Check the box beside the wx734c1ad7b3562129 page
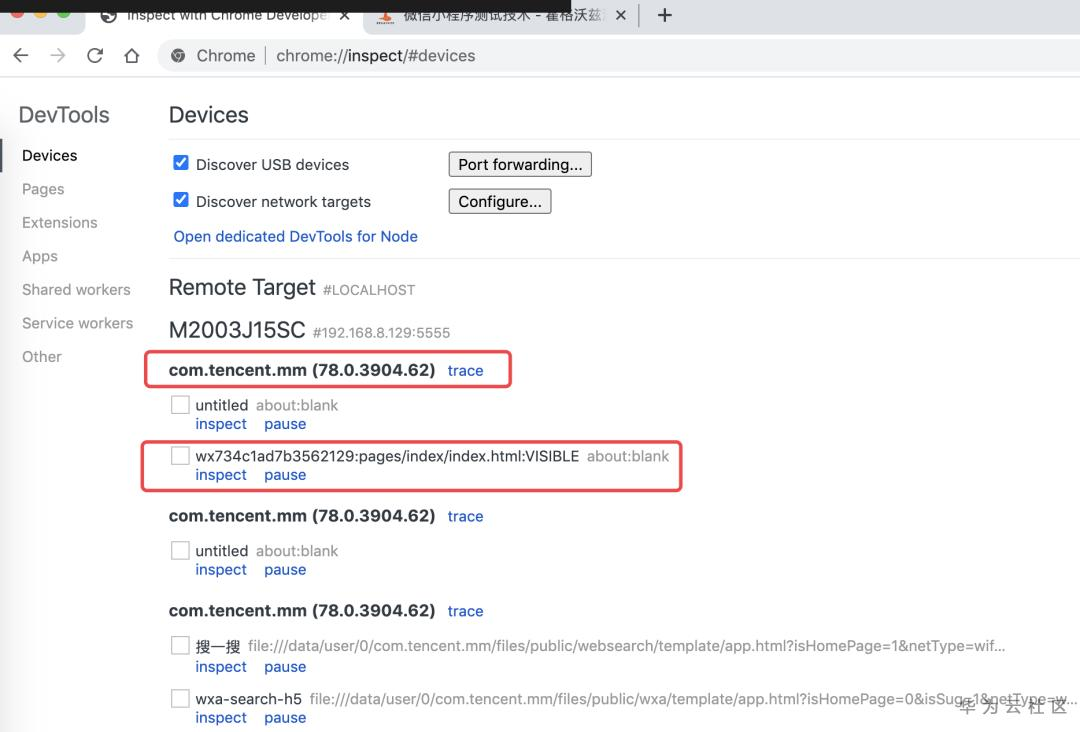 tap(180, 456)
